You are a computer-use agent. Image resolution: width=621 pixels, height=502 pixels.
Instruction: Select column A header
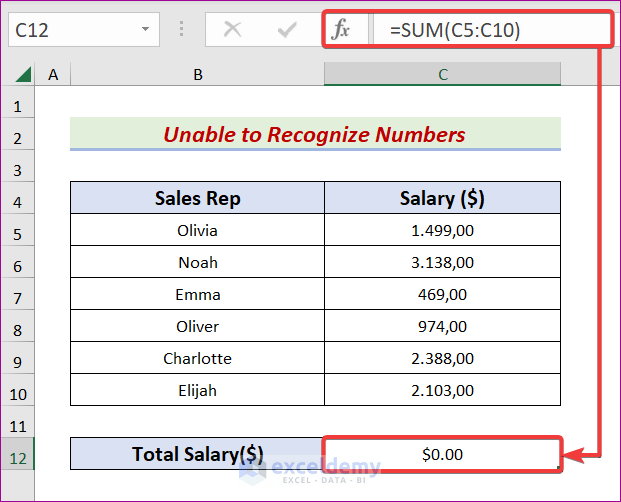tap(53, 75)
